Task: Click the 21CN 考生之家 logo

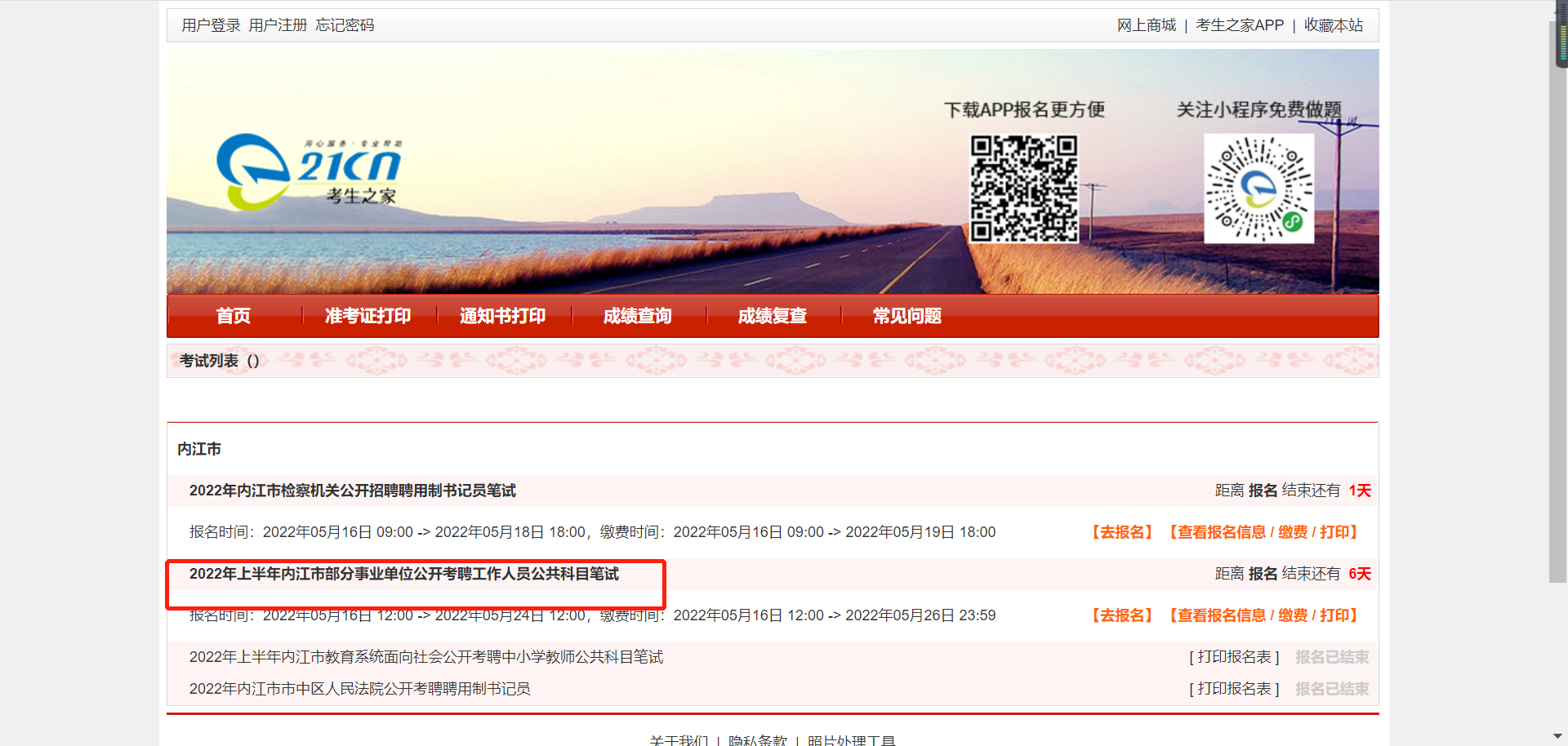Action: pos(309,172)
